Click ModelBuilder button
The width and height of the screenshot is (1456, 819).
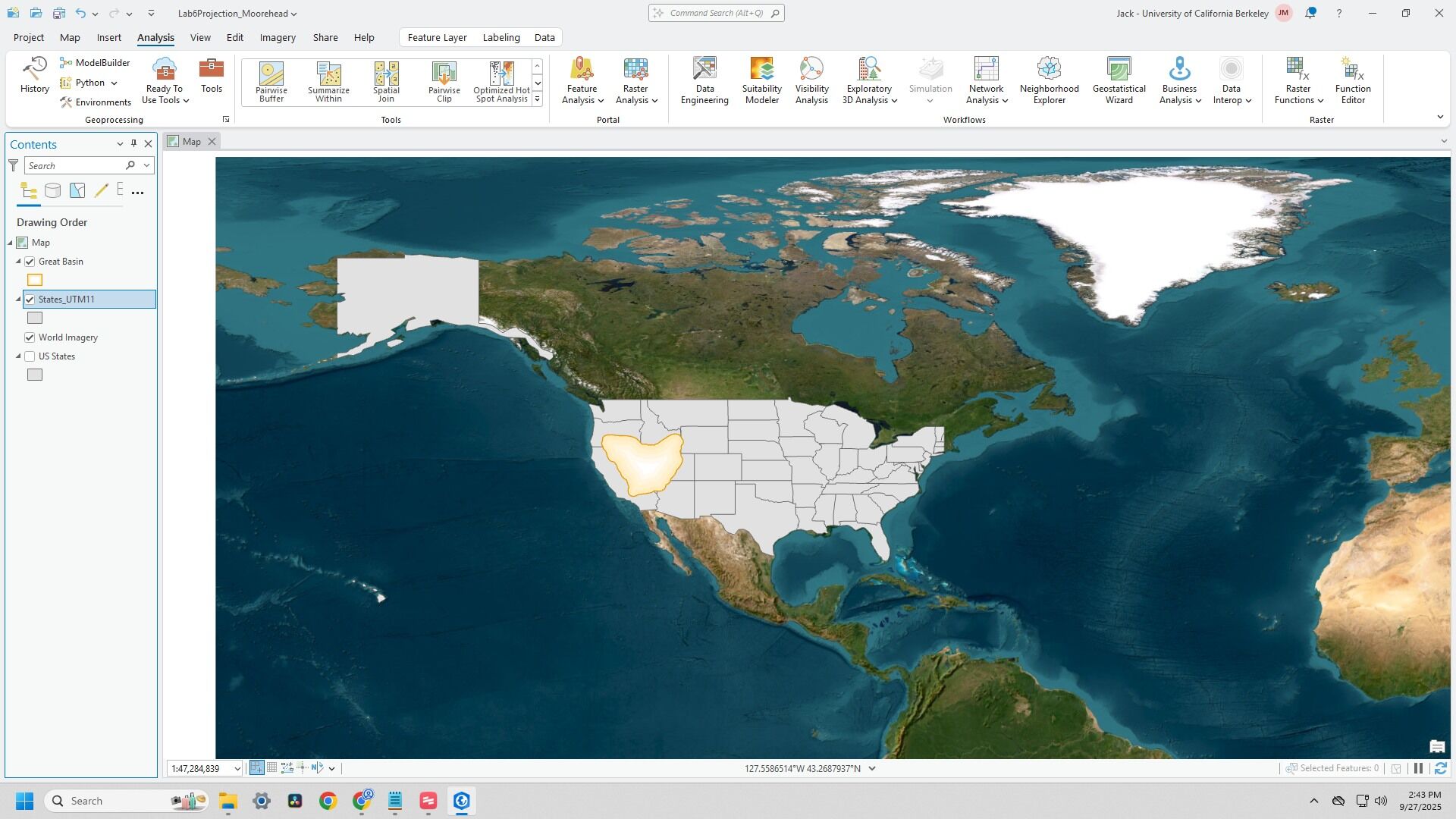(x=95, y=63)
